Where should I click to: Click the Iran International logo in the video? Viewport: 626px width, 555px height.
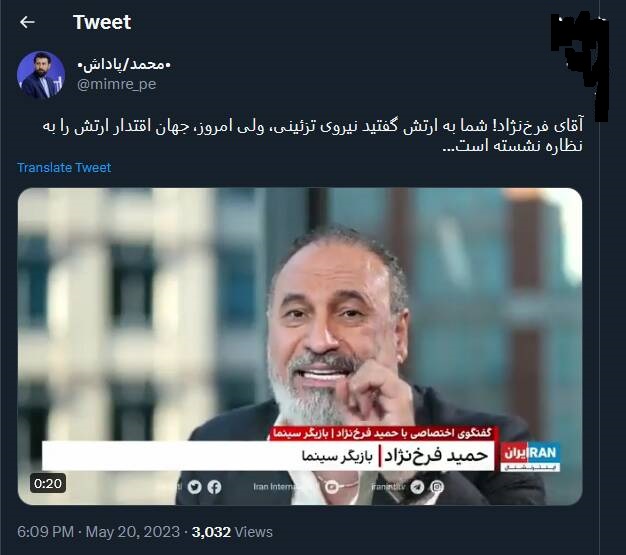pyautogui.click(x=530, y=457)
